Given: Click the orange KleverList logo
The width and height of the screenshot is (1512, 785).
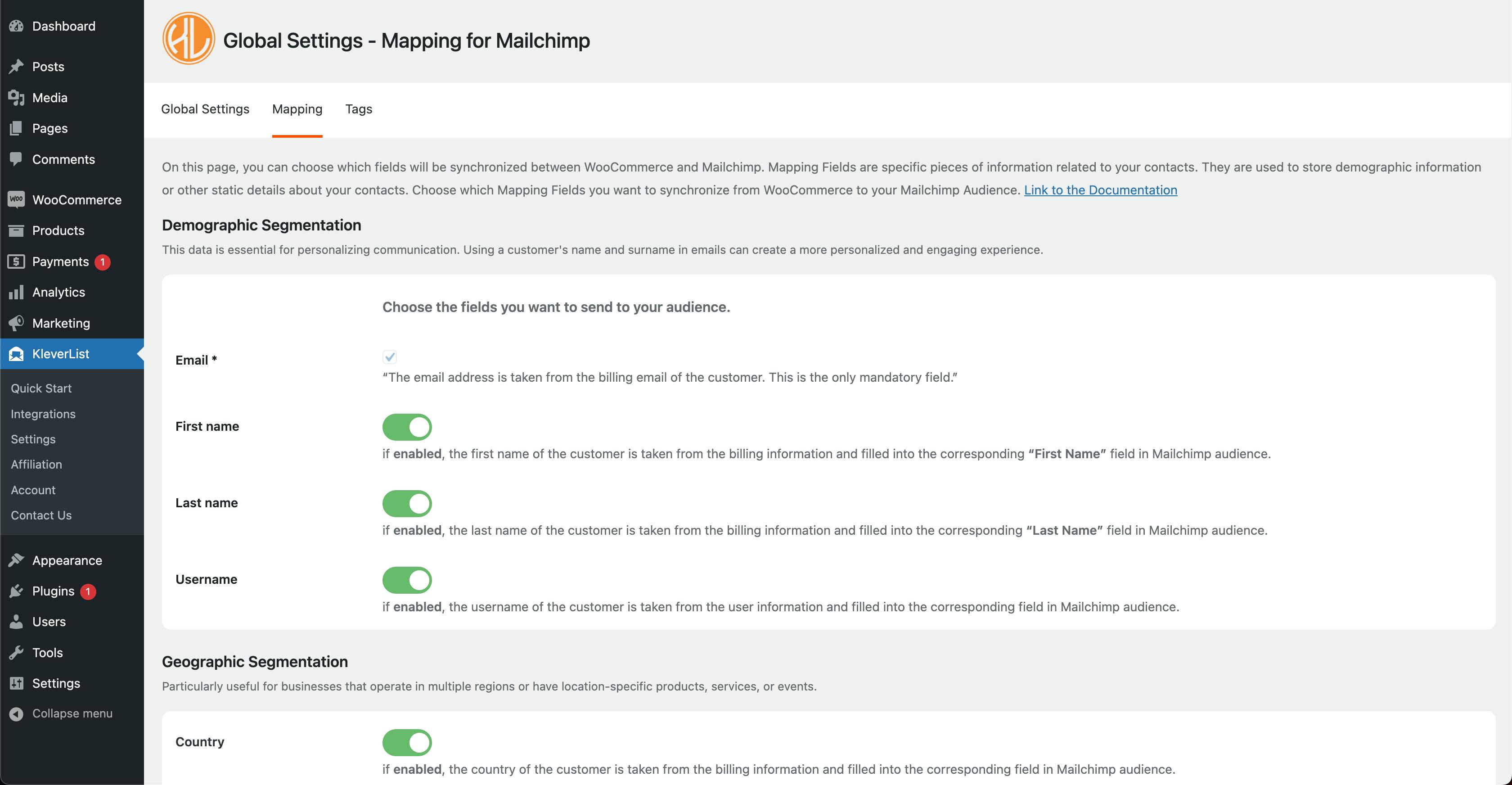Looking at the screenshot, I should coord(189,39).
